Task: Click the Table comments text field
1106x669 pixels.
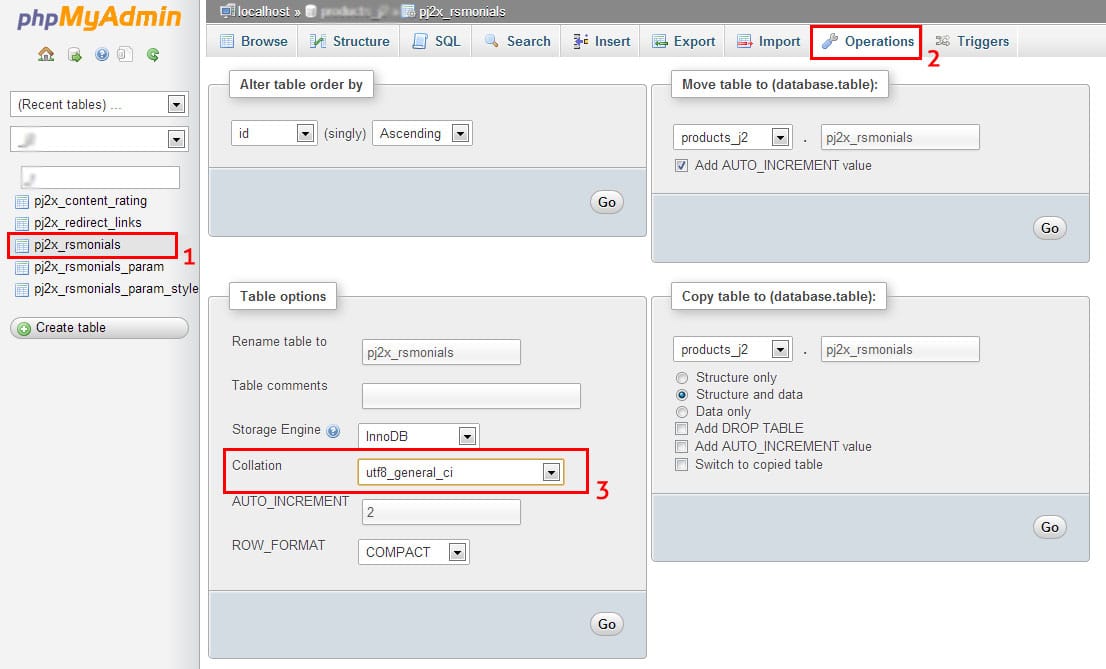Action: (x=471, y=396)
